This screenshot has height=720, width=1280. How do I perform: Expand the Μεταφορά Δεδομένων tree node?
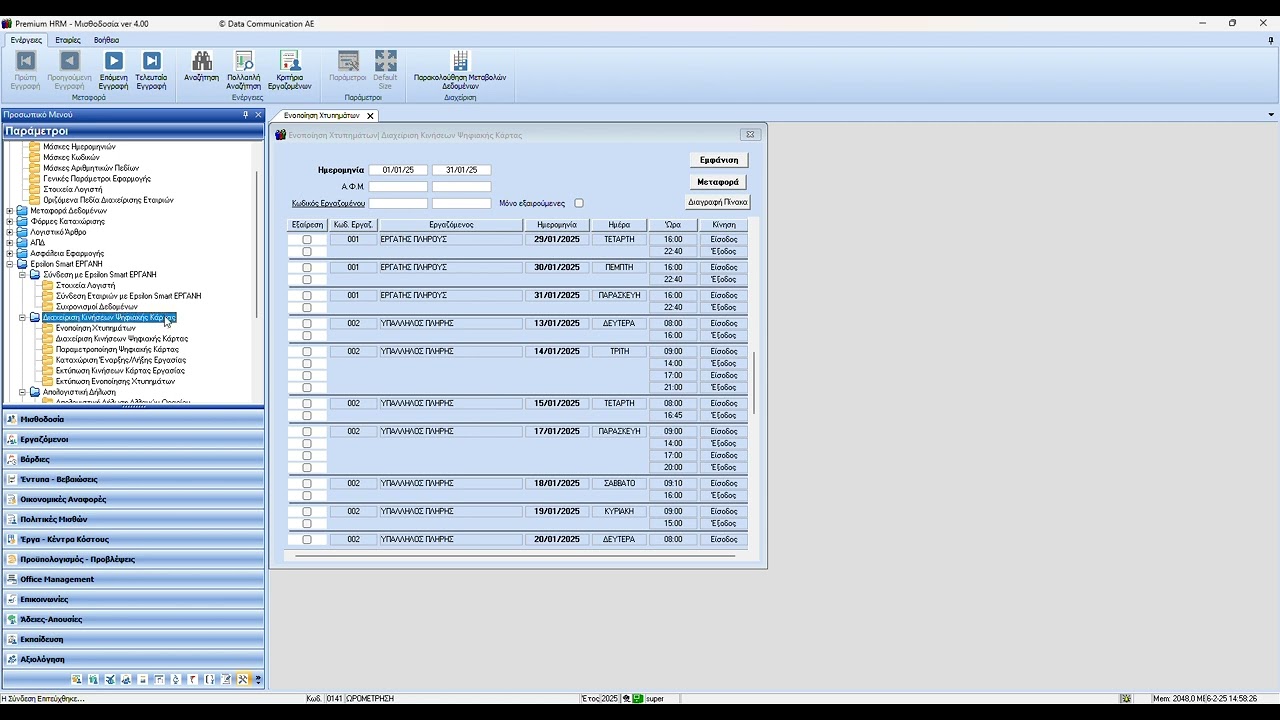point(10,211)
